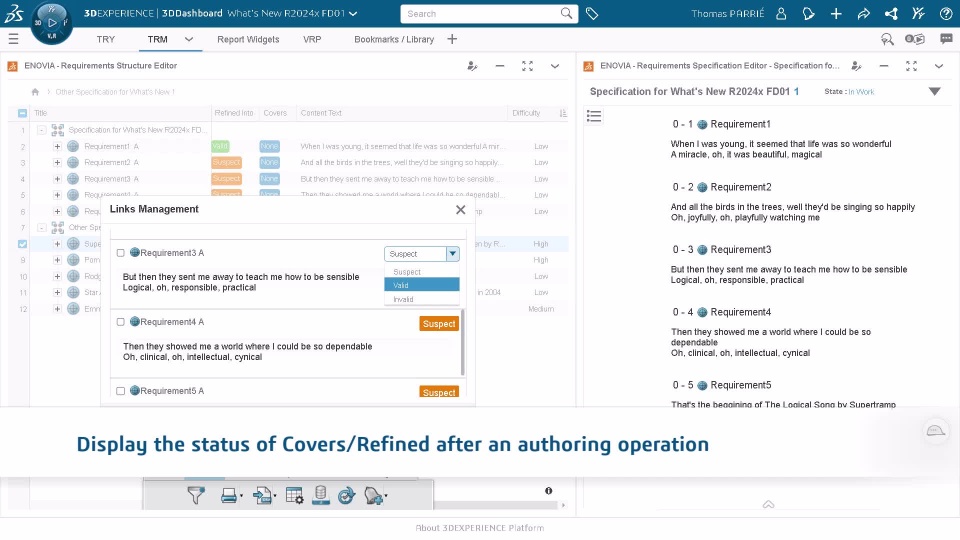Expand Requirement2 A row
The width and height of the screenshot is (960, 540).
pos(57,162)
